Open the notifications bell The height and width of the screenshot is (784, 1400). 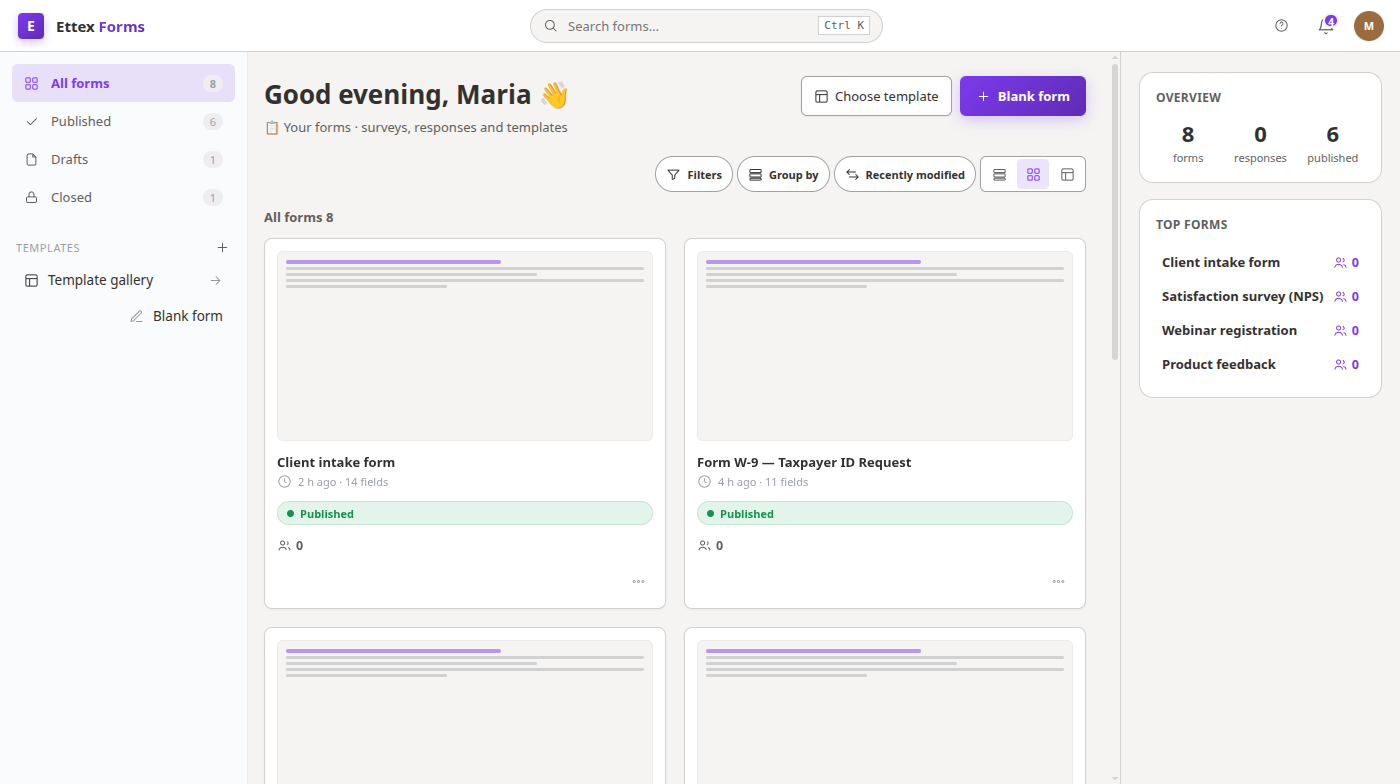[x=1326, y=26]
